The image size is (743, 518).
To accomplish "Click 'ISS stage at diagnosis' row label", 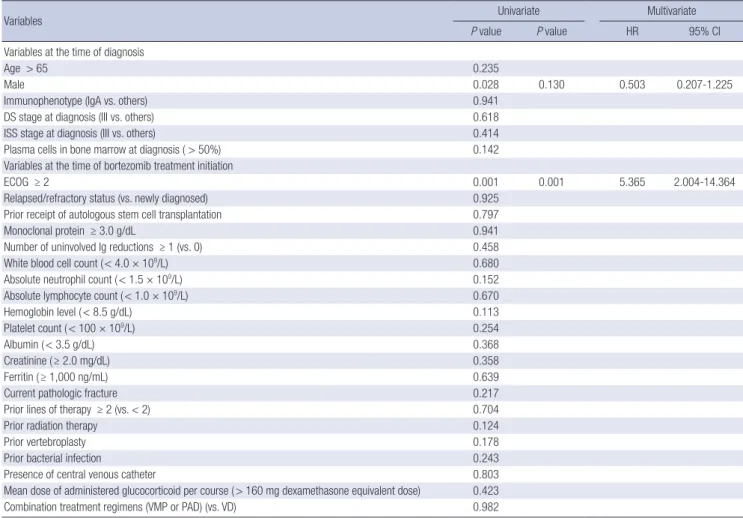I will click(x=79, y=133).
